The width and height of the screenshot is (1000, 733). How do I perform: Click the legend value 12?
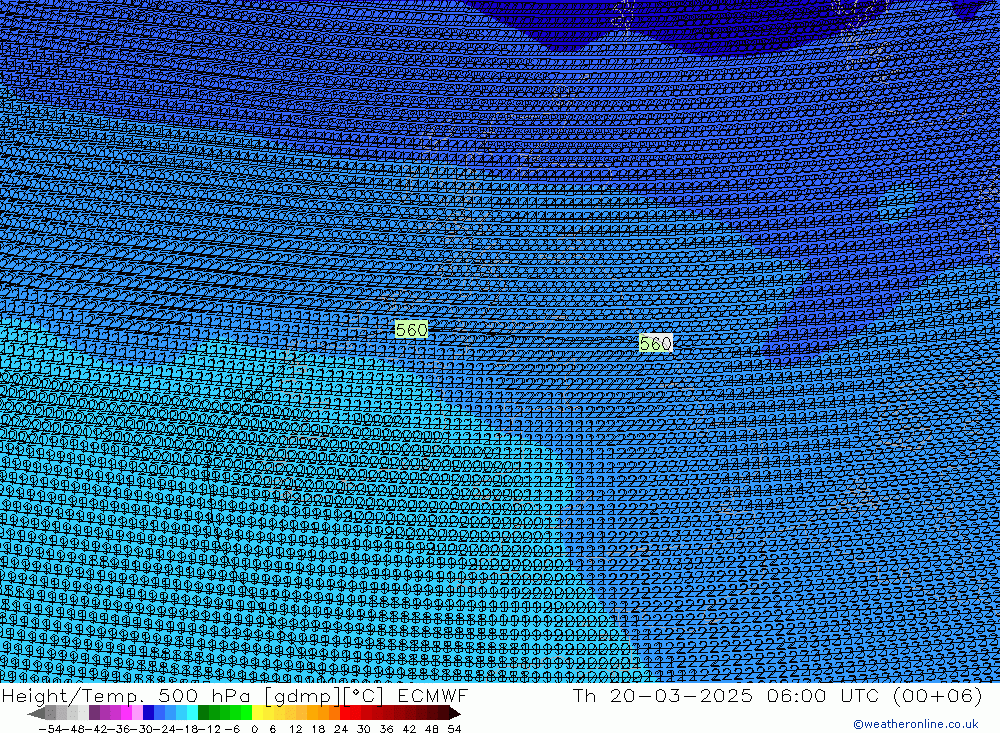[295, 729]
